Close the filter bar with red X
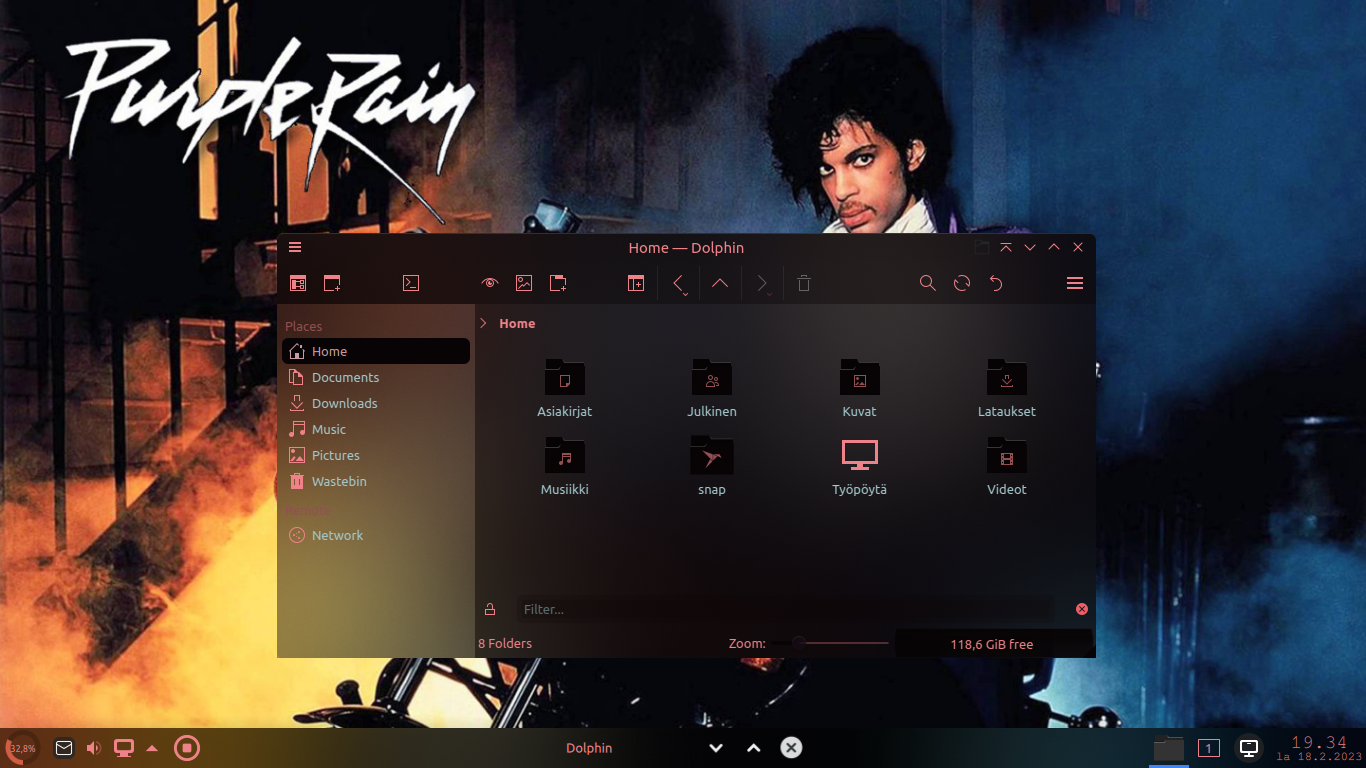Image resolution: width=1366 pixels, height=768 pixels. [x=1081, y=609]
